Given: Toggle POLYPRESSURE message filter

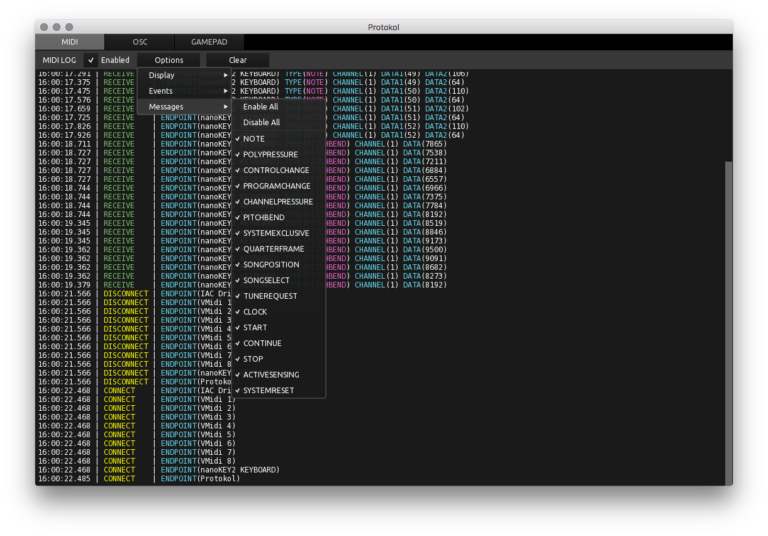Looking at the screenshot, I should tap(278, 154).
